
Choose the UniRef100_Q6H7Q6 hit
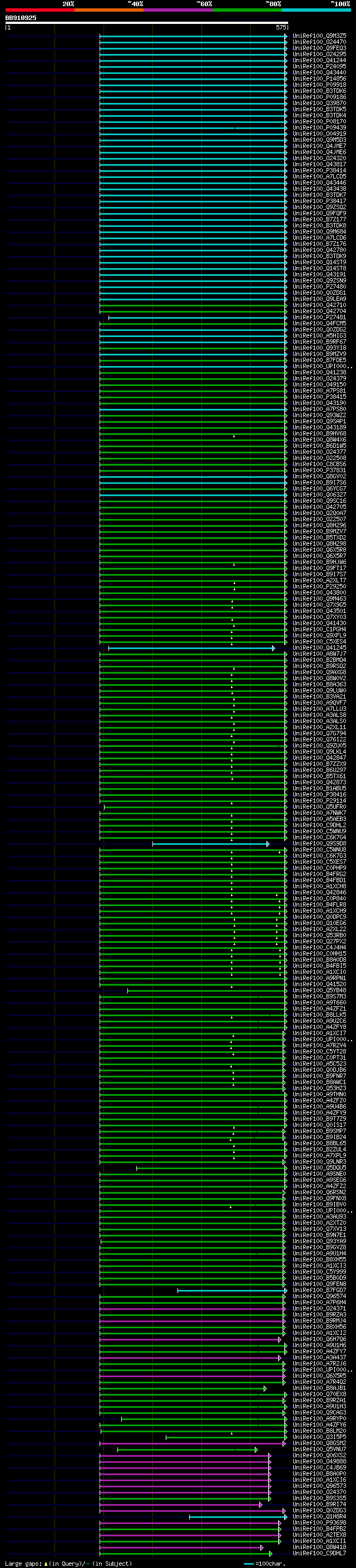click(319, 1339)
